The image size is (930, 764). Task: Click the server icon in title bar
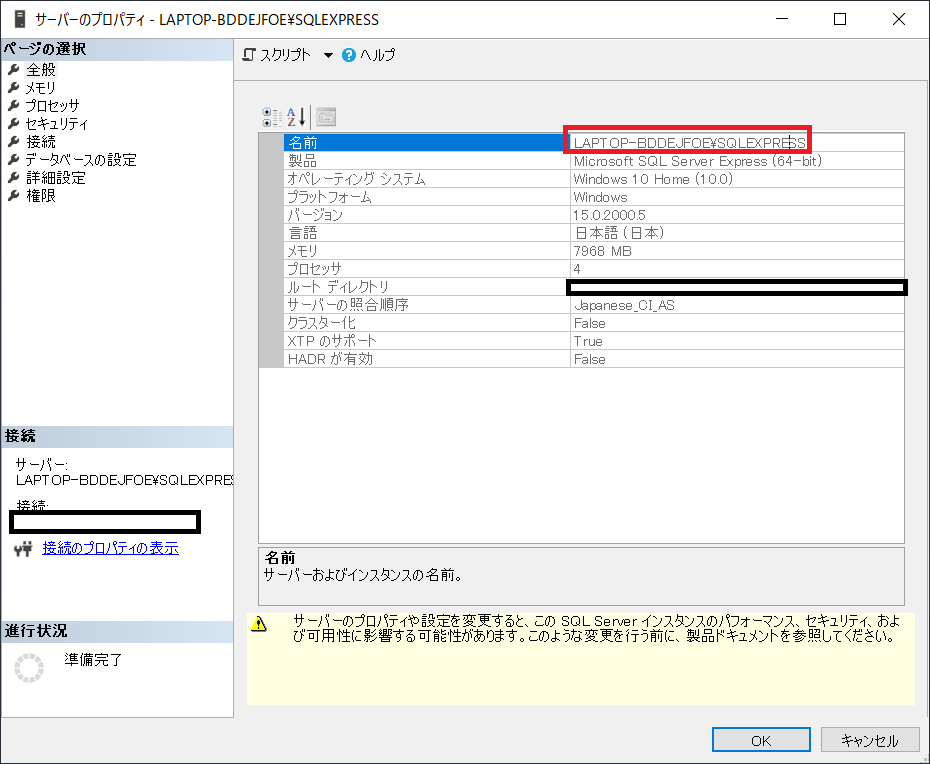point(20,19)
